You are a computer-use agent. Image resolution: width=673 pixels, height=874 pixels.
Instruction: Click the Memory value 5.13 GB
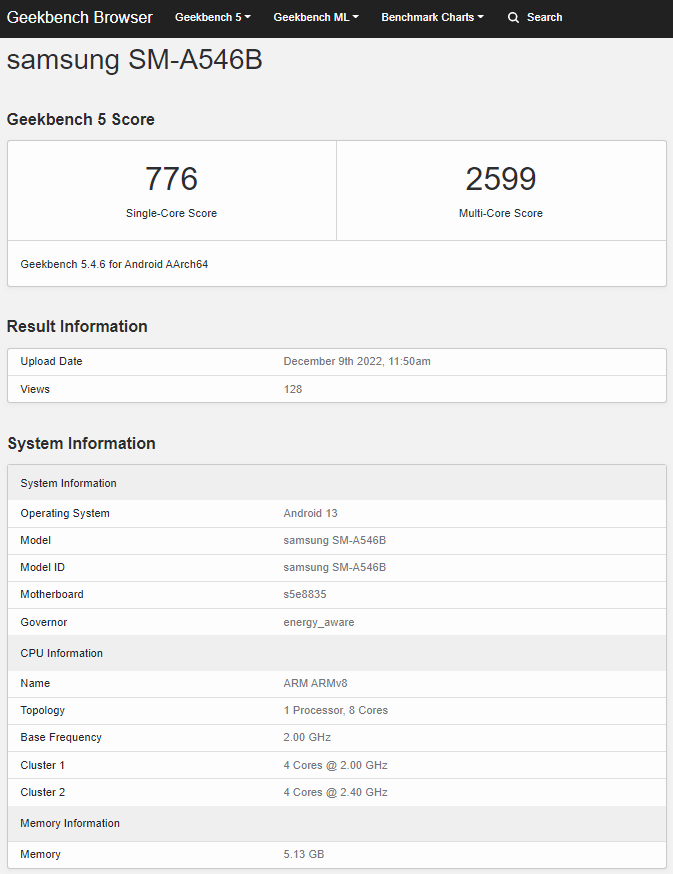click(304, 855)
